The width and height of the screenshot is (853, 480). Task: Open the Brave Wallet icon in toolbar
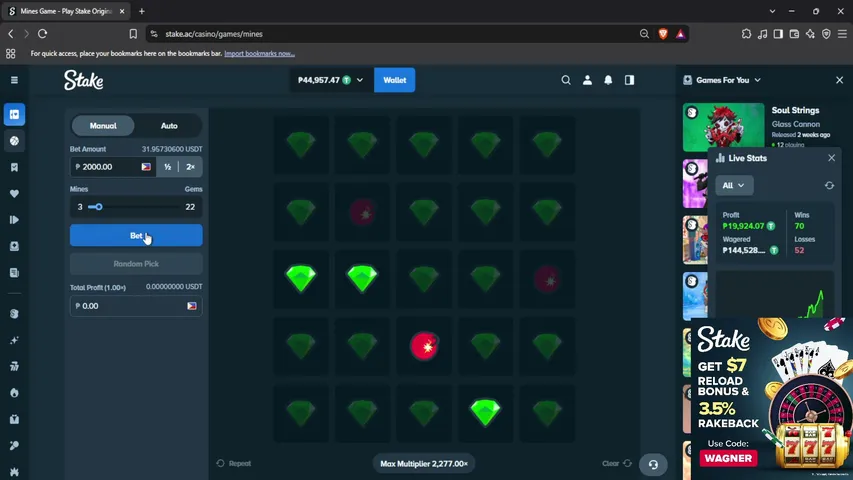pos(794,34)
